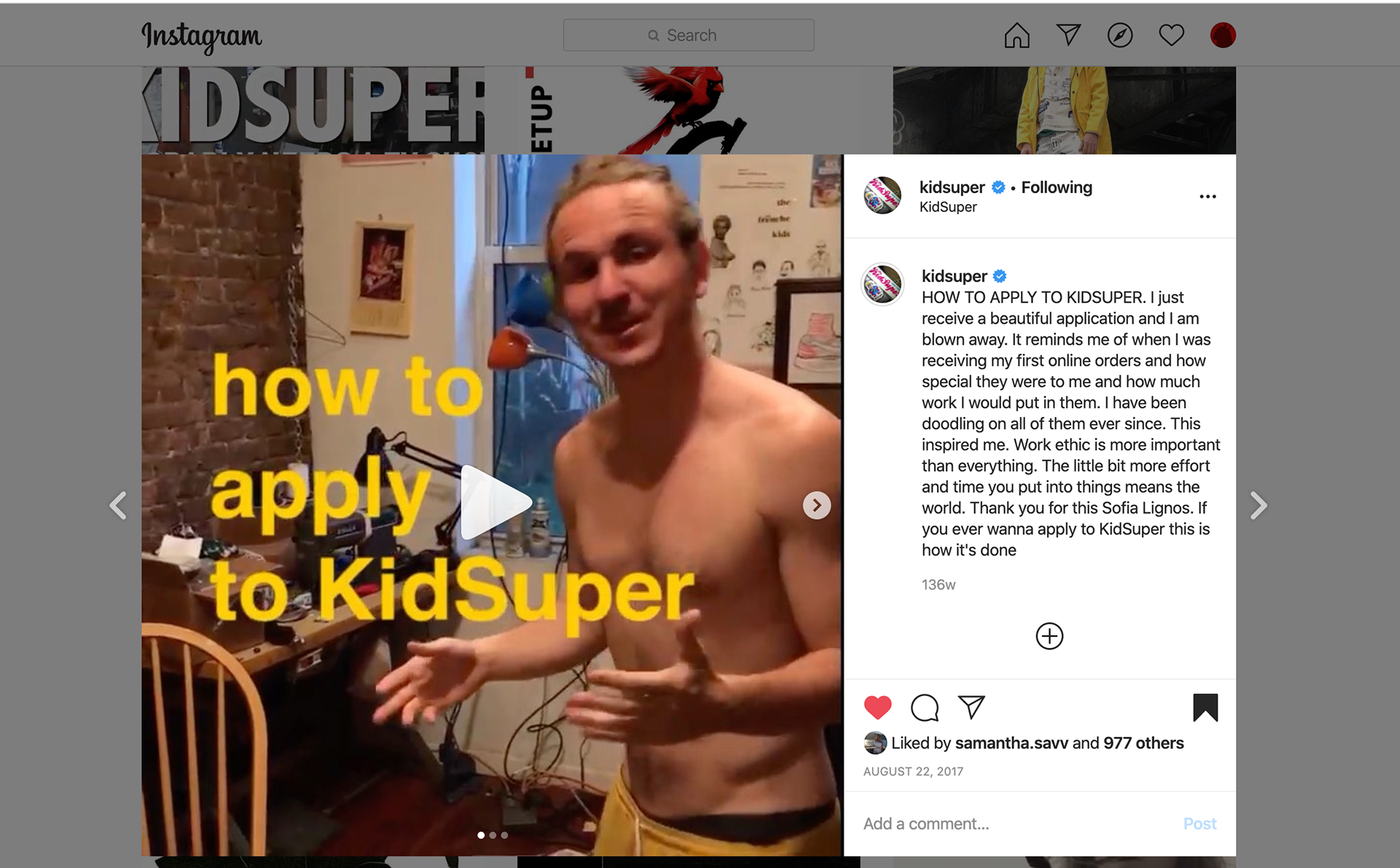Image resolution: width=1400 pixels, height=868 pixels.
Task: Toggle Following status for kidsuper
Action: coord(1057,187)
